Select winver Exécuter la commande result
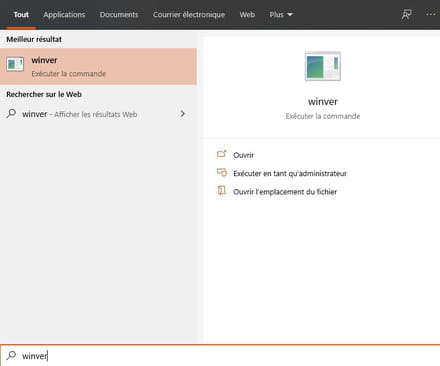Viewport: 440px width, 366px height. pos(98,66)
